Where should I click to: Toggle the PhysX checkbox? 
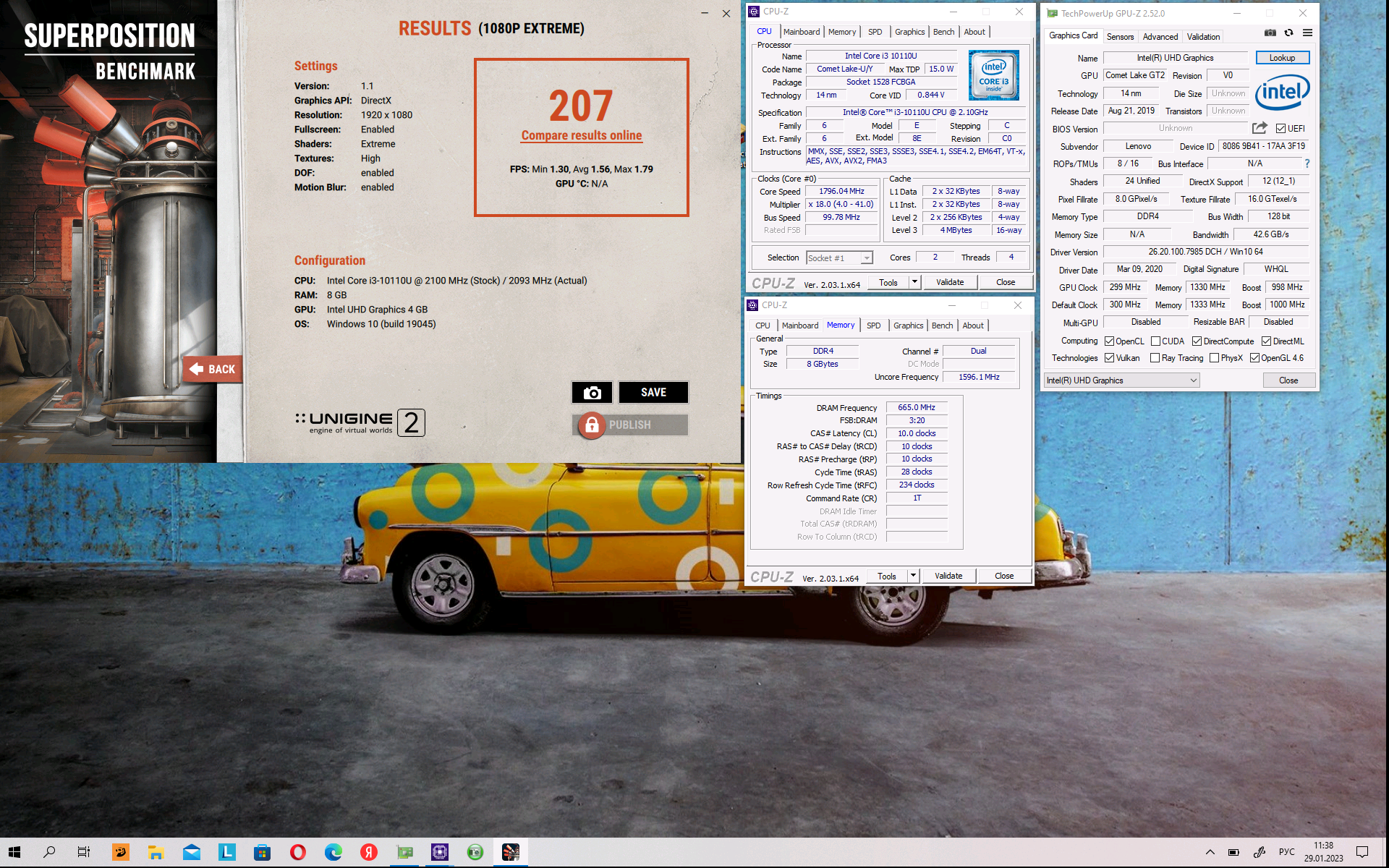pos(1214,358)
